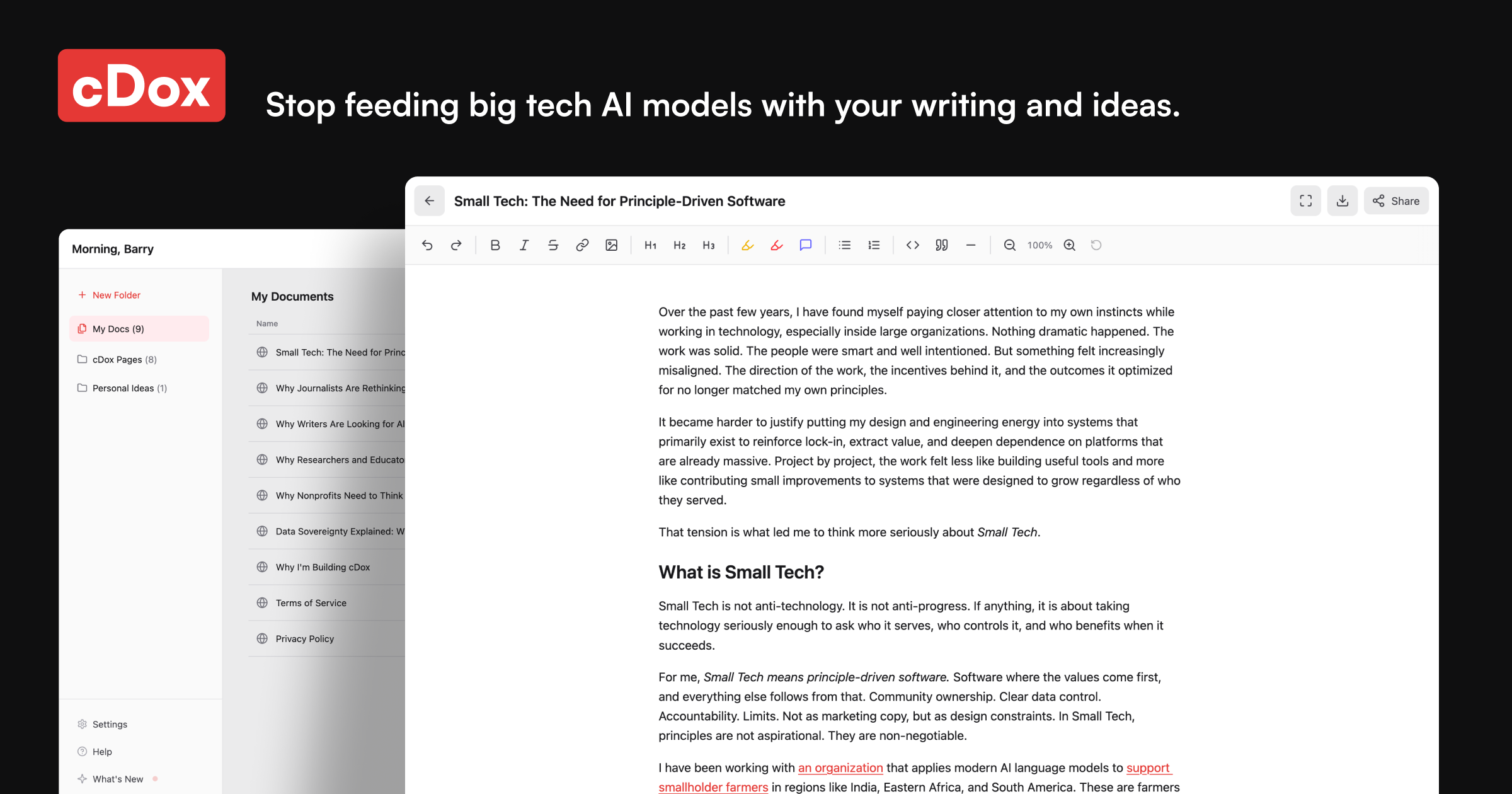Select My Docs in the sidebar

[117, 328]
